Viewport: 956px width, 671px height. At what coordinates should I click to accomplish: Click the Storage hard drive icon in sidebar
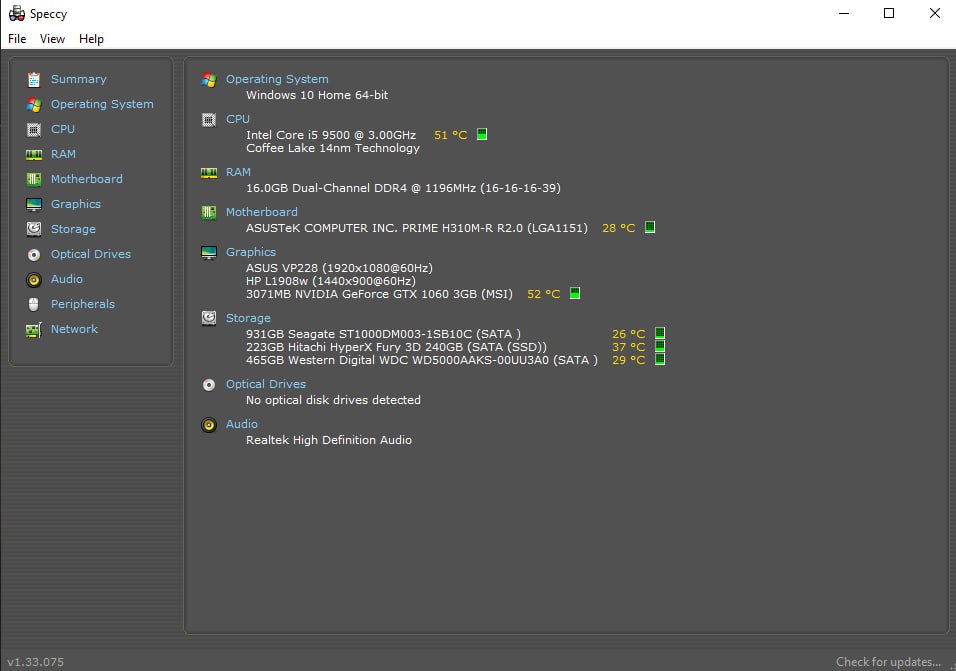(x=34, y=229)
